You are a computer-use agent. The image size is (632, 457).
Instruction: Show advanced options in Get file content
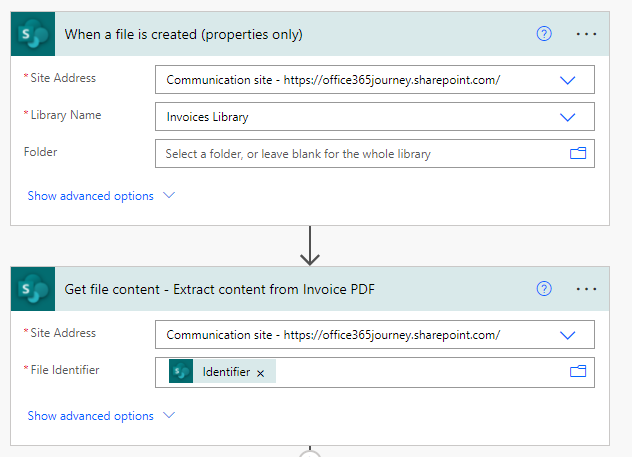(90, 416)
